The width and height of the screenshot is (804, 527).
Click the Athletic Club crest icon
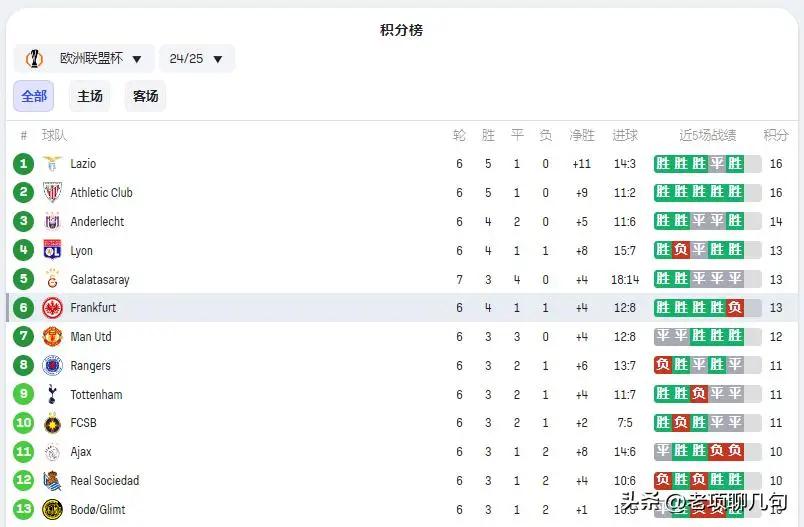click(52, 193)
